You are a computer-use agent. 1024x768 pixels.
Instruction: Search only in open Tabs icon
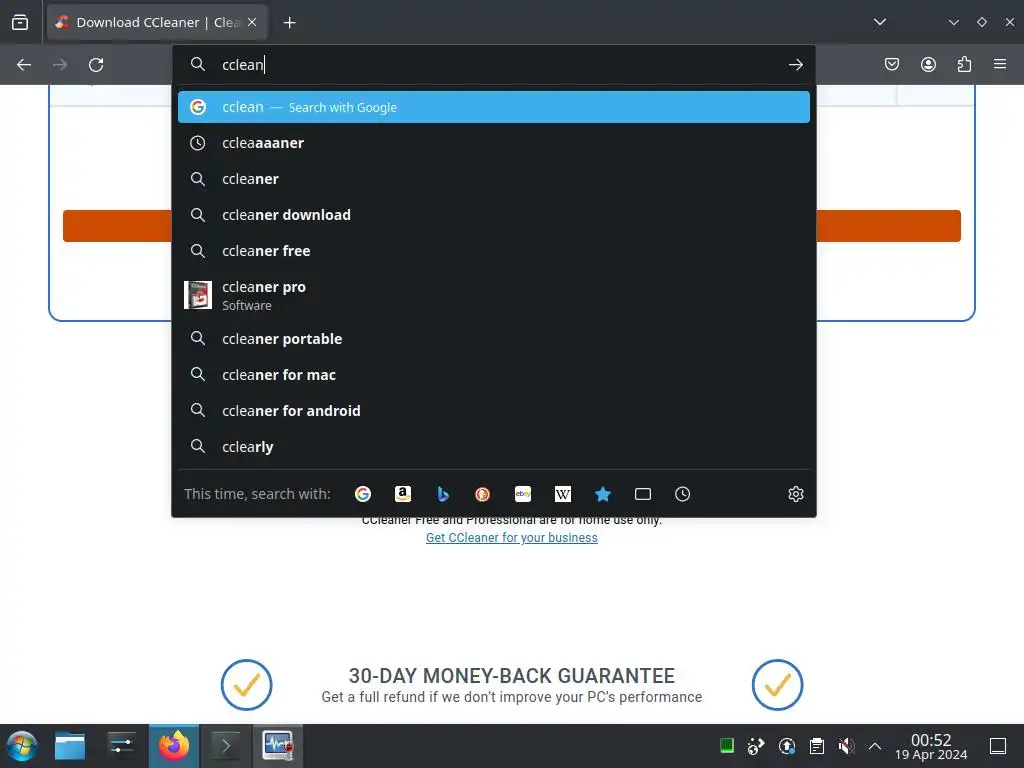[x=643, y=494]
